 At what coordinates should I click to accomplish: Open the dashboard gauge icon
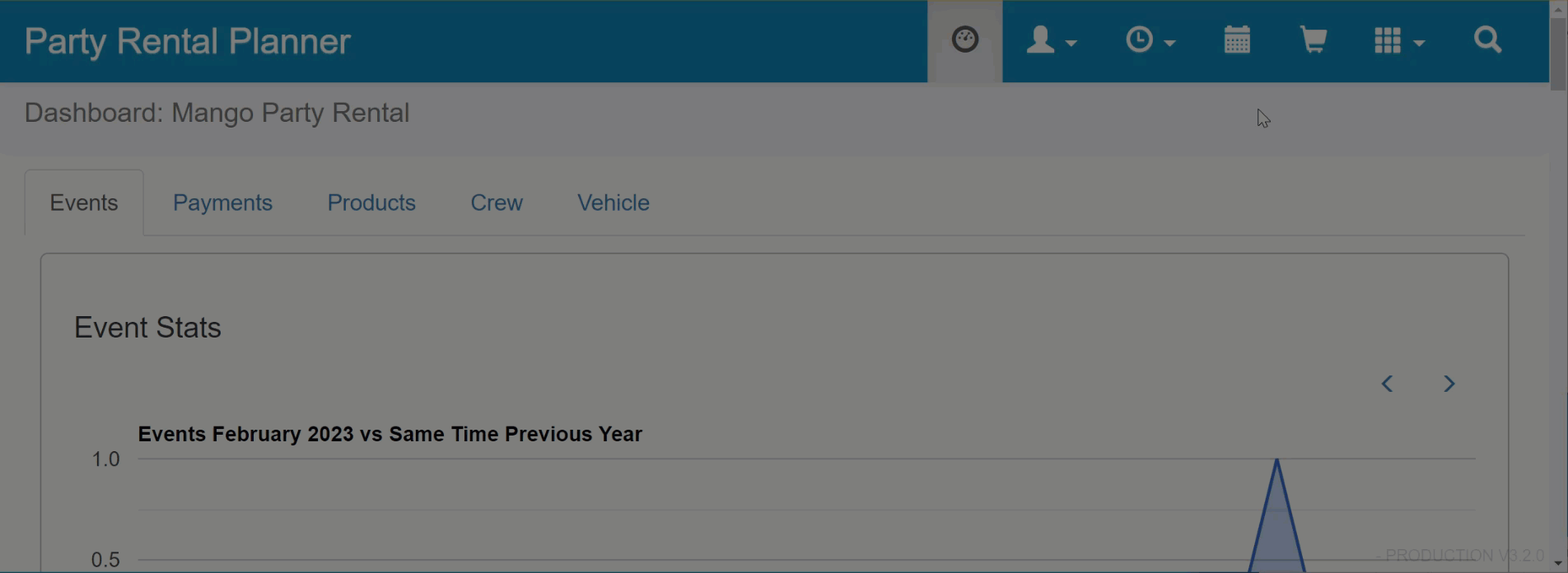pyautogui.click(x=964, y=40)
